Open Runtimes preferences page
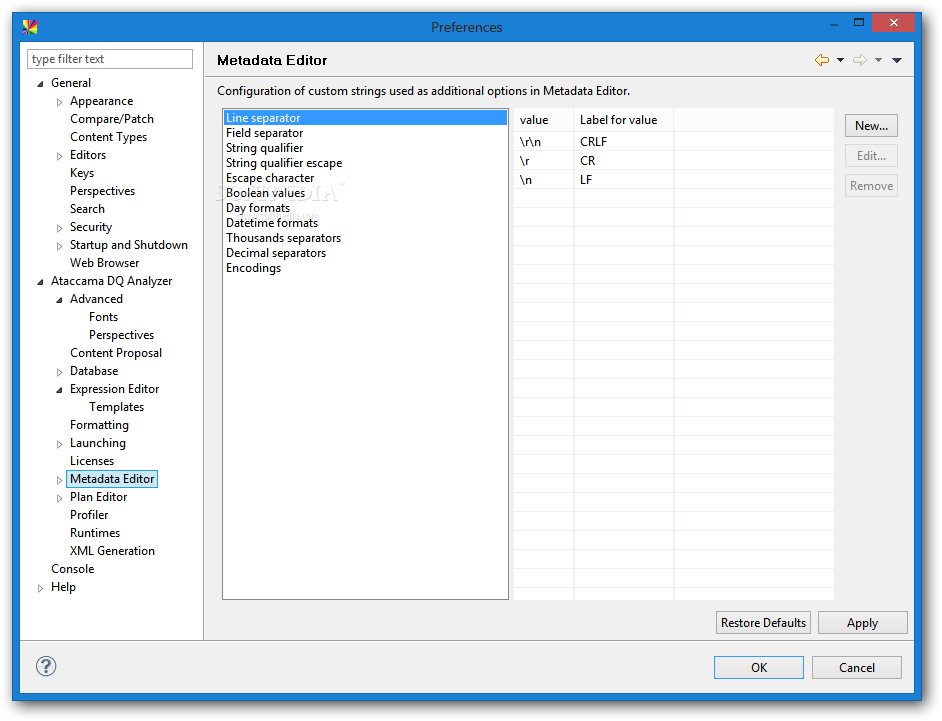The height and width of the screenshot is (721, 942). [95, 534]
